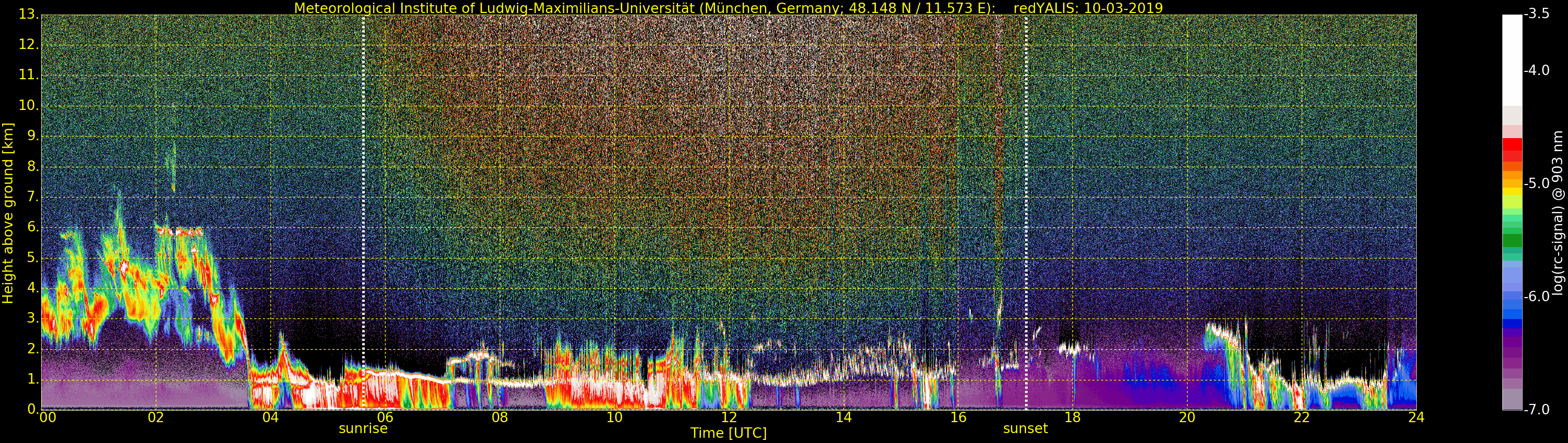The image size is (1568, 443).
Task: Click the height tick label '3.'
Action: click(32, 318)
